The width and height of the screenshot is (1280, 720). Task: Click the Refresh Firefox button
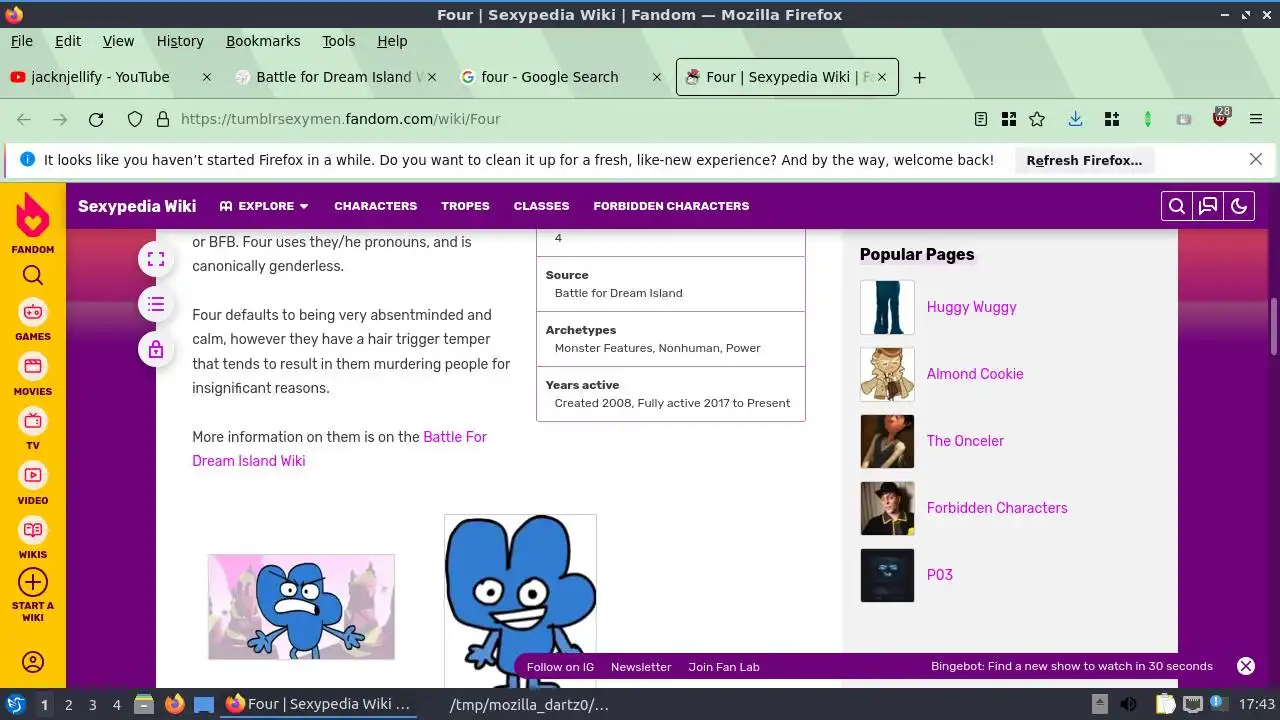1084,160
